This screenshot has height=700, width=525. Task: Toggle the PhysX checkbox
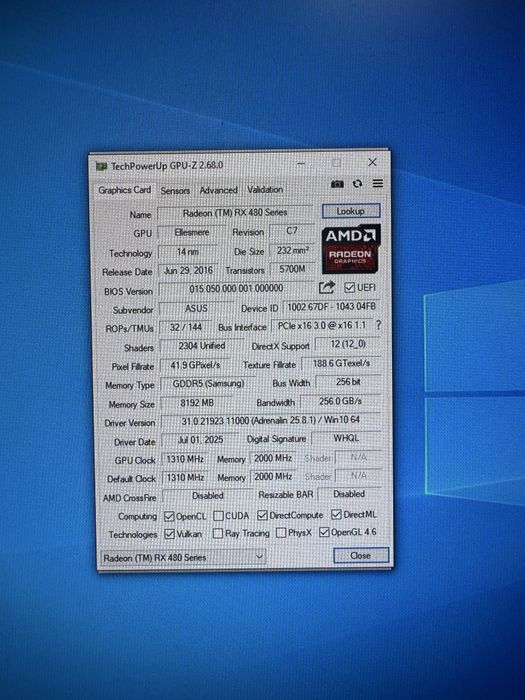tap(281, 533)
